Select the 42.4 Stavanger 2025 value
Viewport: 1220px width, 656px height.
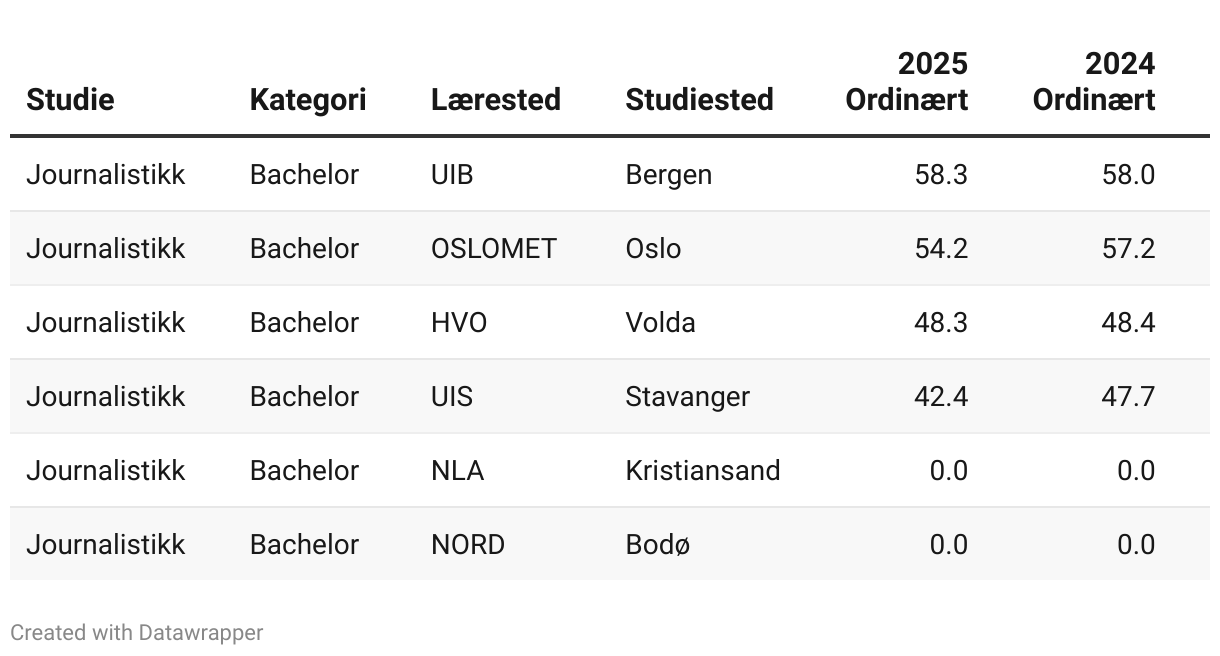pos(941,396)
